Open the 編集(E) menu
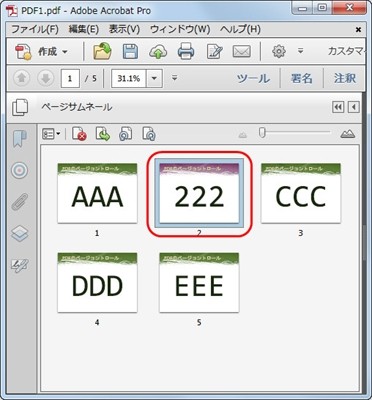 (84, 29)
